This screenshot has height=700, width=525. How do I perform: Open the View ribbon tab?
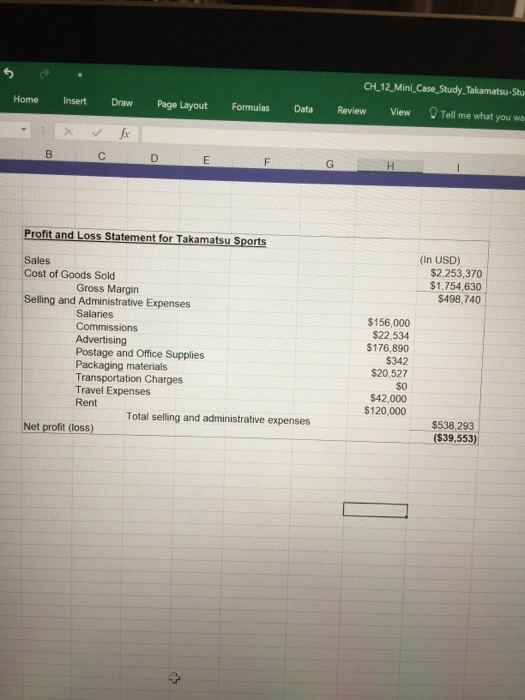coord(400,112)
